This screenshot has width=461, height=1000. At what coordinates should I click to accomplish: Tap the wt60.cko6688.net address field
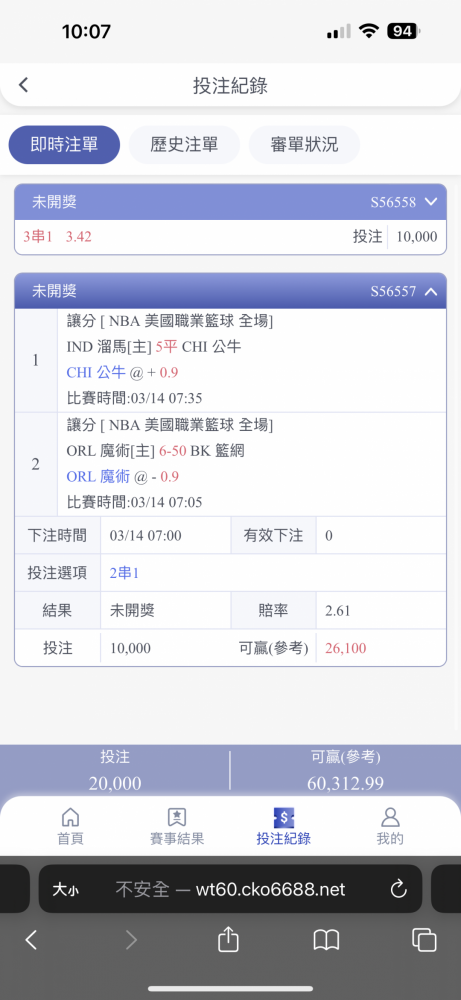230,889
